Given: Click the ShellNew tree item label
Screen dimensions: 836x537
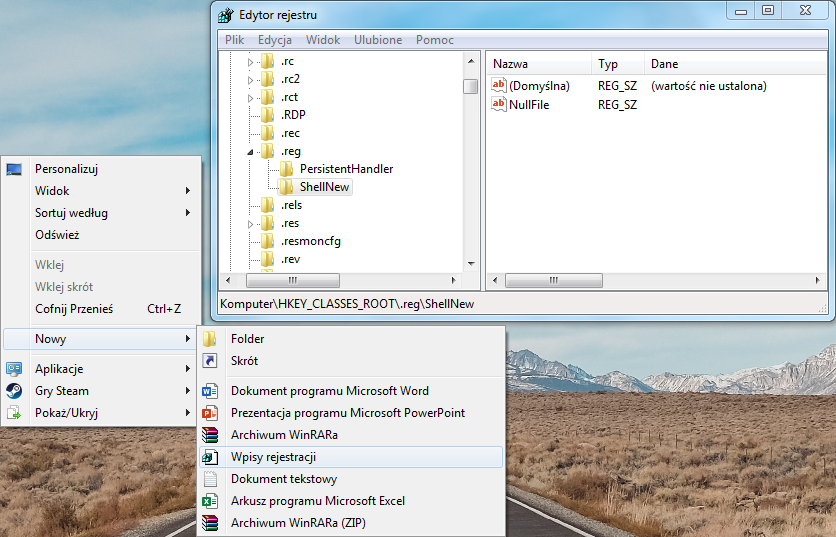Looking at the screenshot, I should [x=324, y=187].
